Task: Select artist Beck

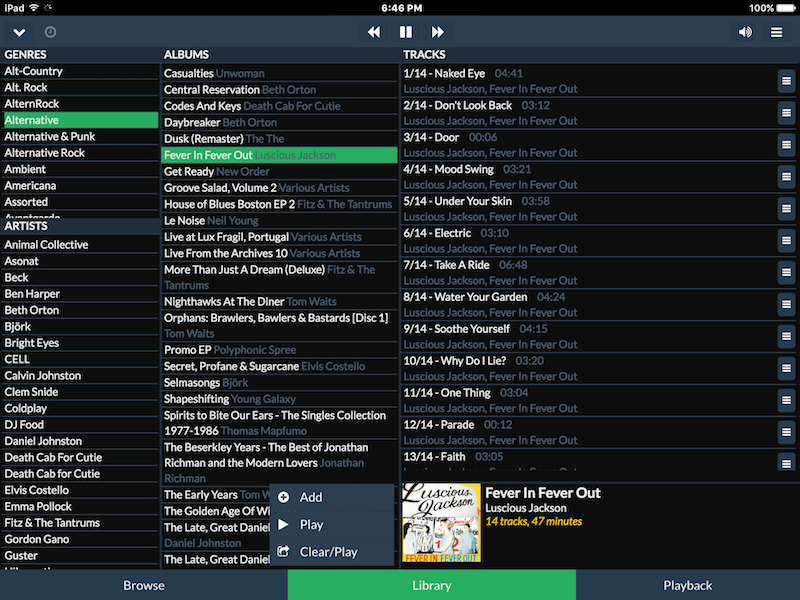Action: pyautogui.click(x=81, y=278)
